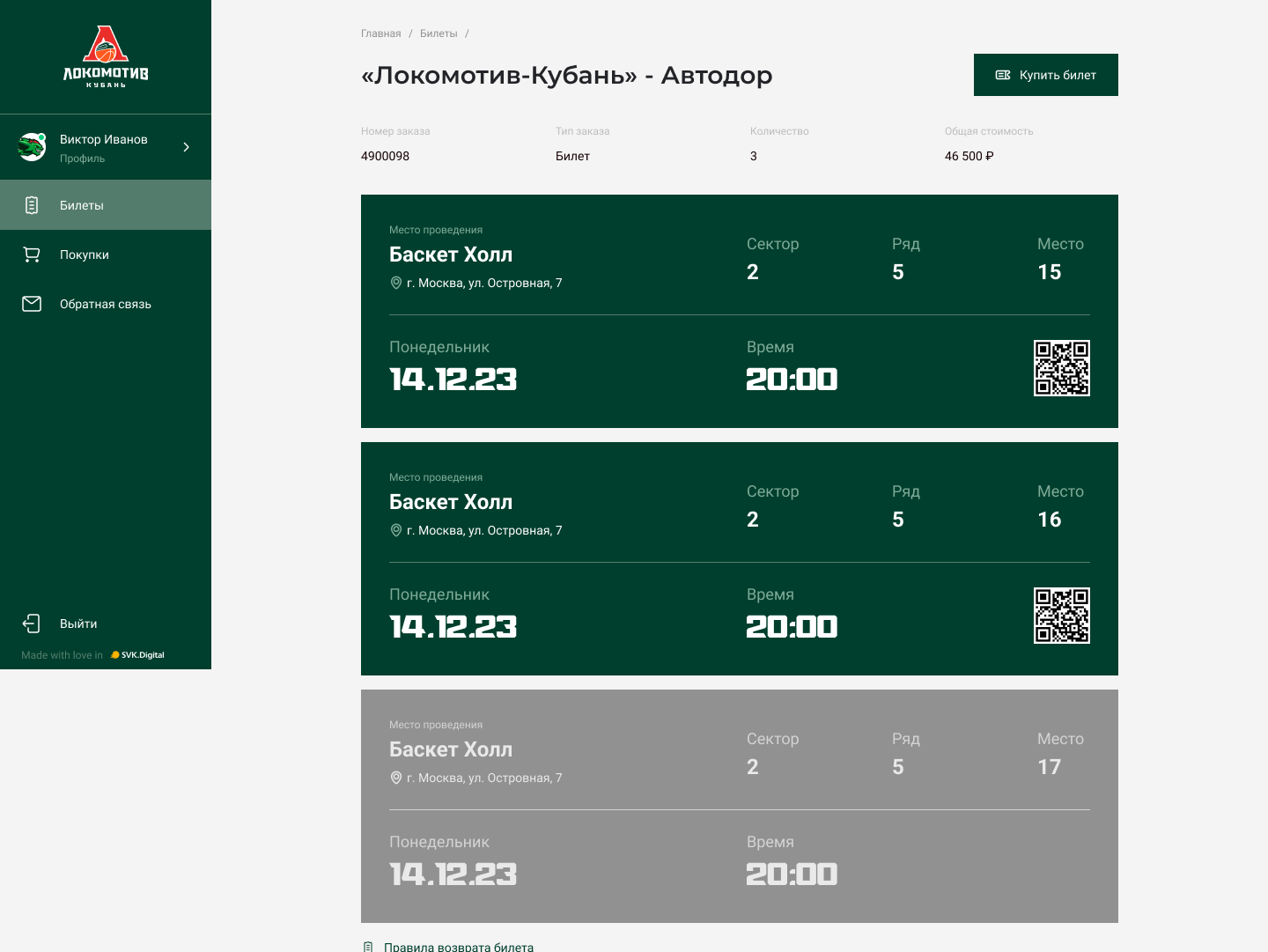Expand the profile chevron arrow
1268x952 pixels.
point(186,147)
